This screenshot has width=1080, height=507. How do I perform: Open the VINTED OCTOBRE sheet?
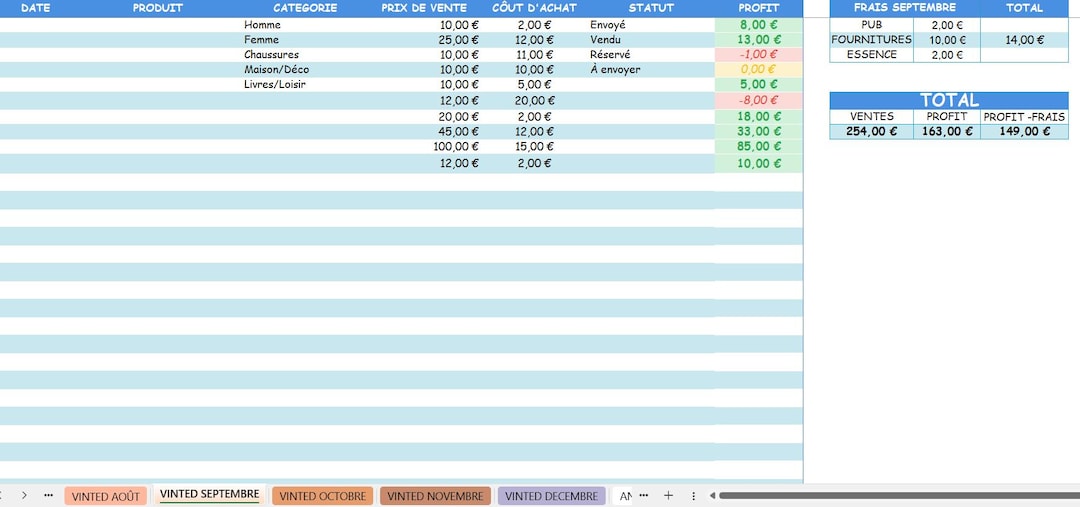click(322, 496)
